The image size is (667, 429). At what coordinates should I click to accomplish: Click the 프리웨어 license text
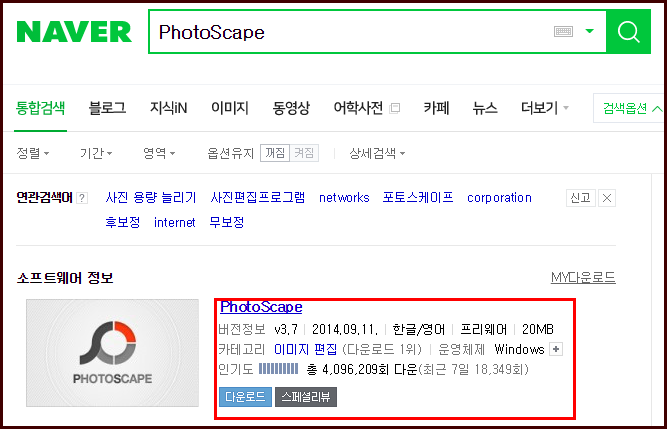pyautogui.click(x=484, y=330)
